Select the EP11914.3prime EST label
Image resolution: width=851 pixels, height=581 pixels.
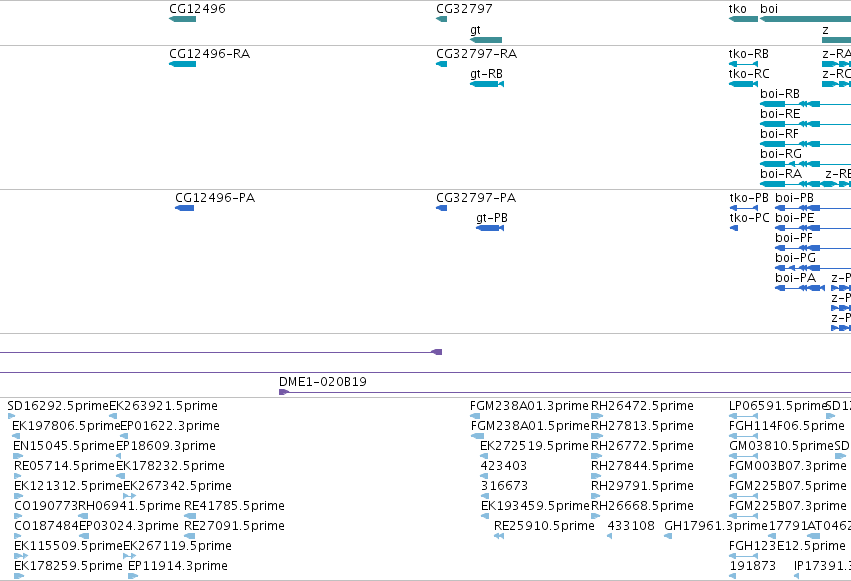[x=178, y=566]
